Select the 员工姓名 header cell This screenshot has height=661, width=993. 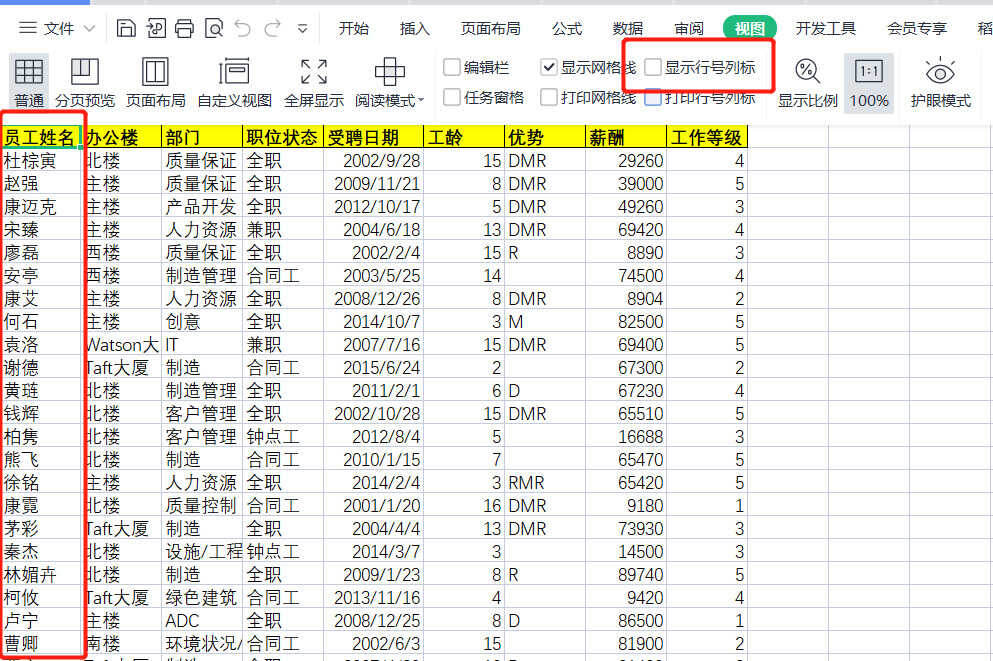40,137
